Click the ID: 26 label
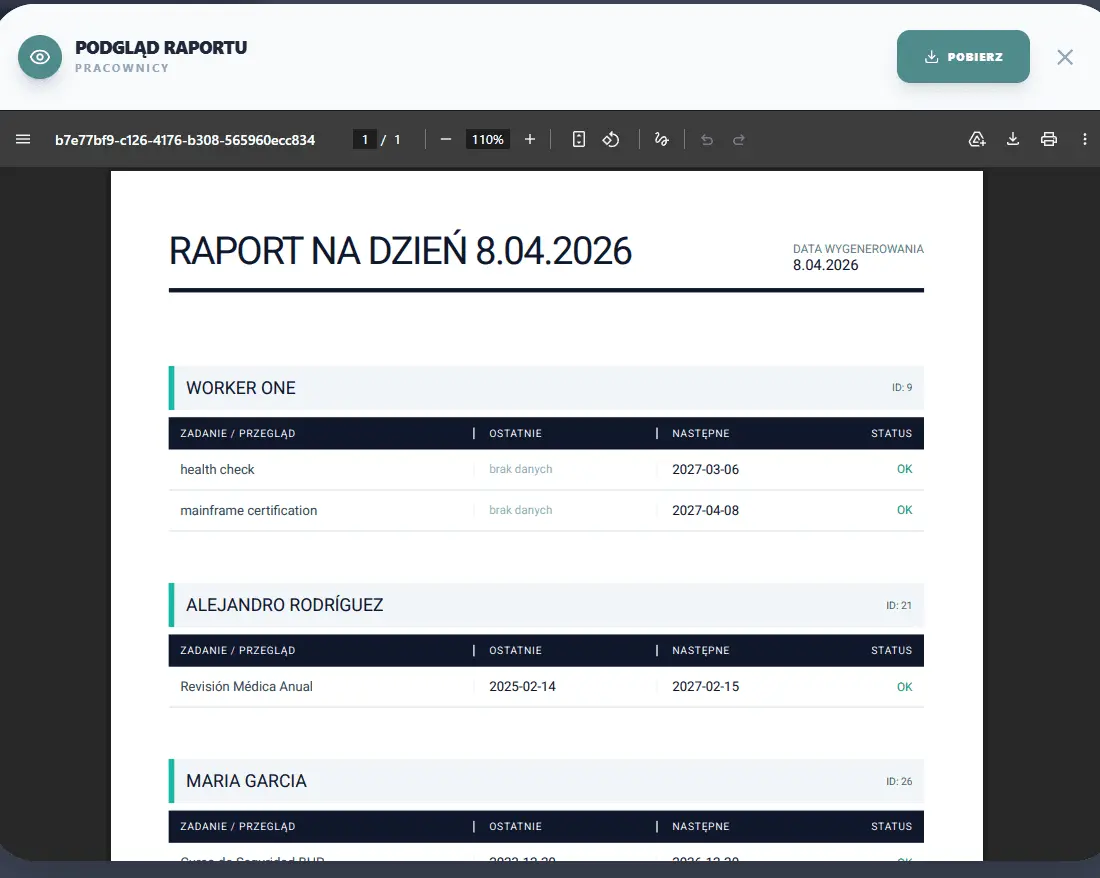Image resolution: width=1100 pixels, height=878 pixels. [899, 781]
